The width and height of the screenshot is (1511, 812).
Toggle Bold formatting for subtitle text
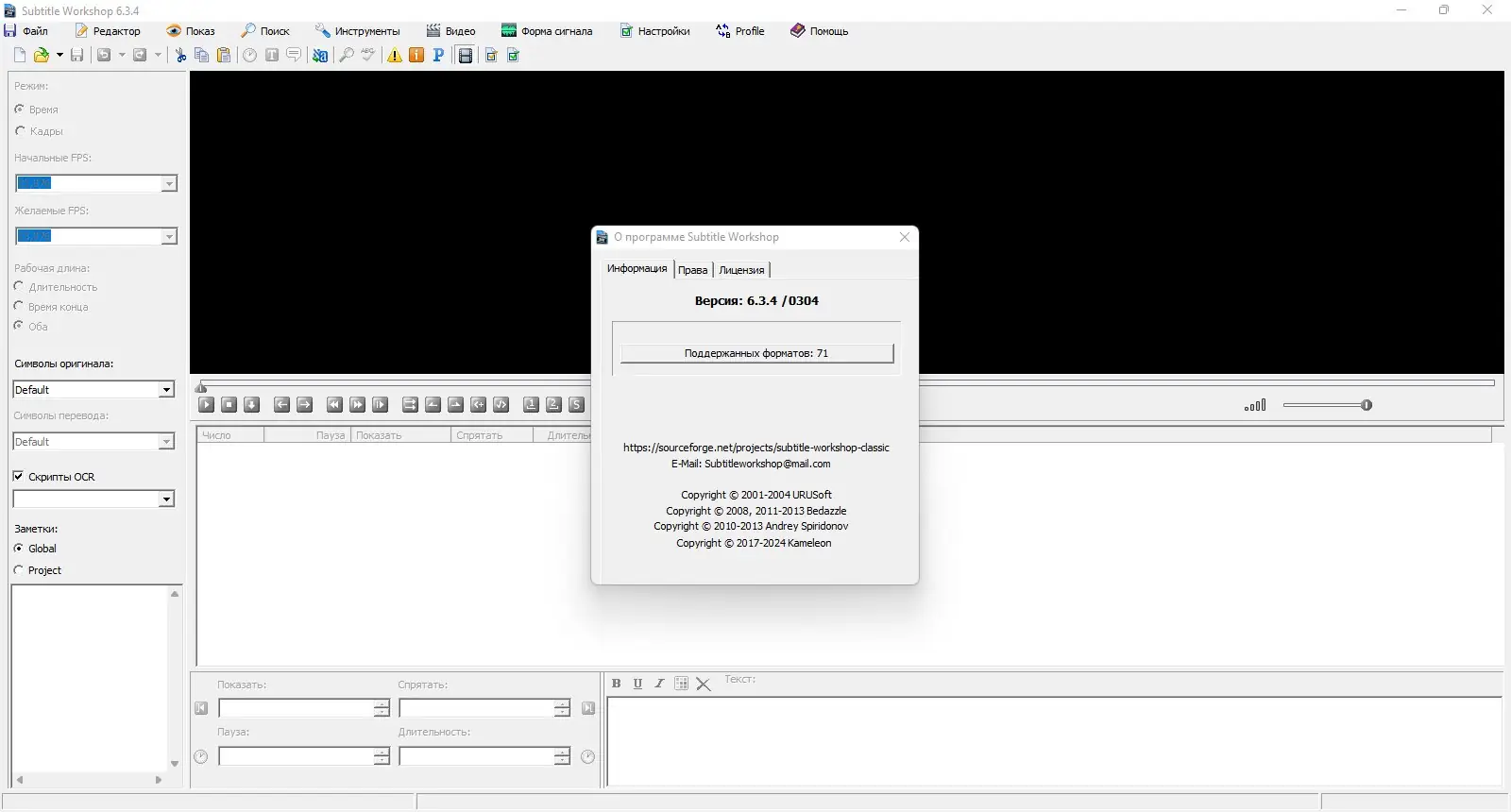tap(617, 684)
